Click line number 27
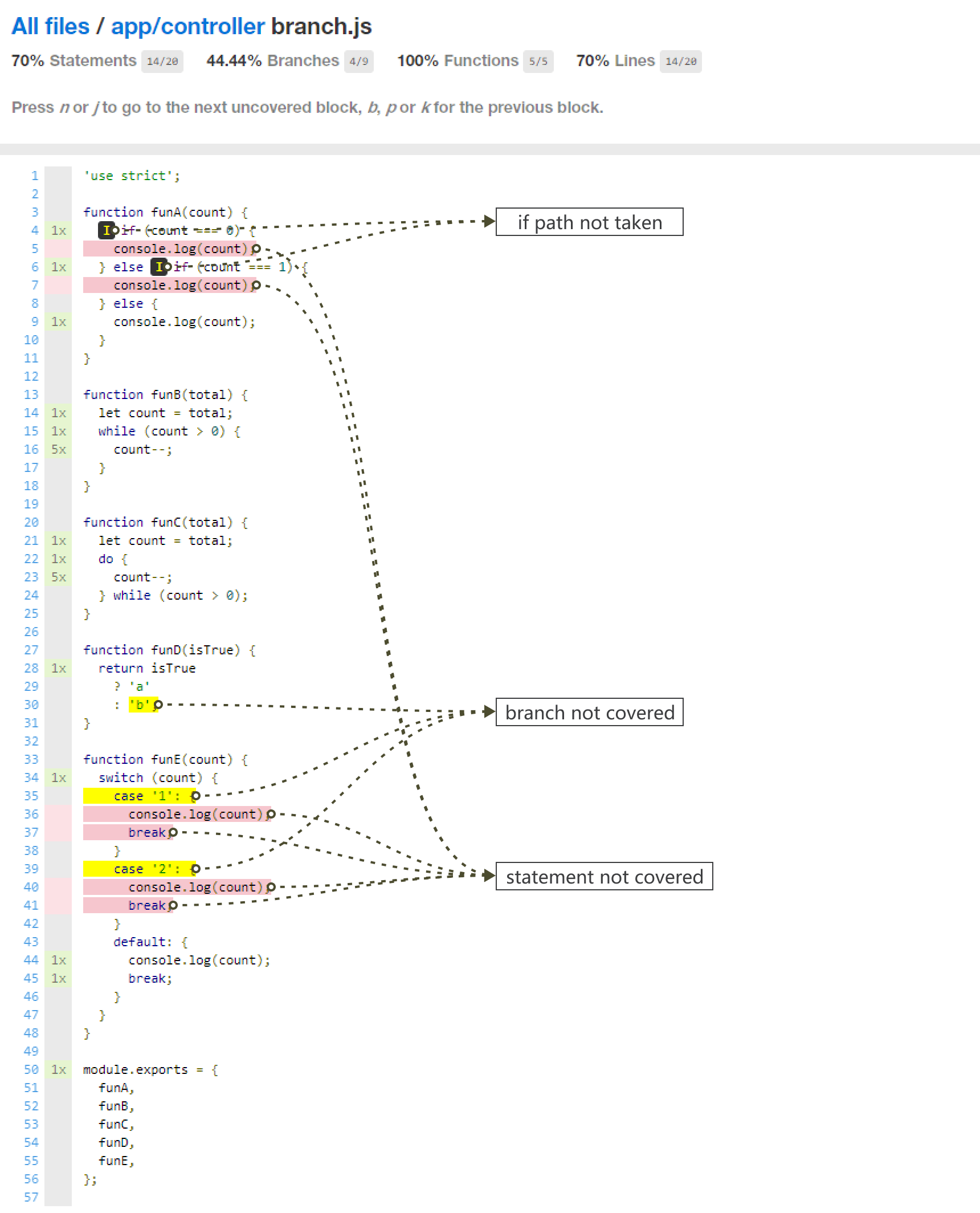The height and width of the screenshot is (1213, 980). (x=31, y=650)
